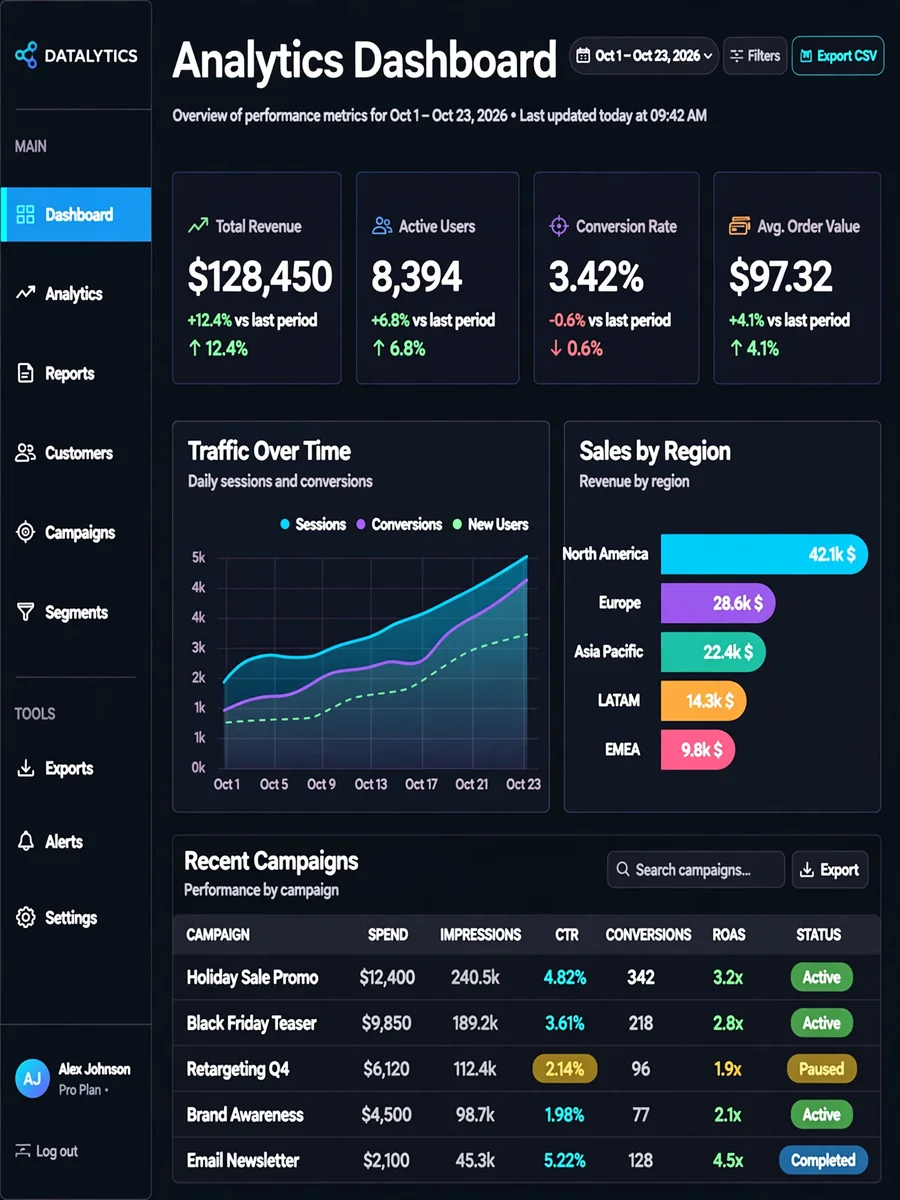Viewport: 900px width, 1200px height.
Task: Click the Avg. Order Value card icon
Action: coord(740,226)
